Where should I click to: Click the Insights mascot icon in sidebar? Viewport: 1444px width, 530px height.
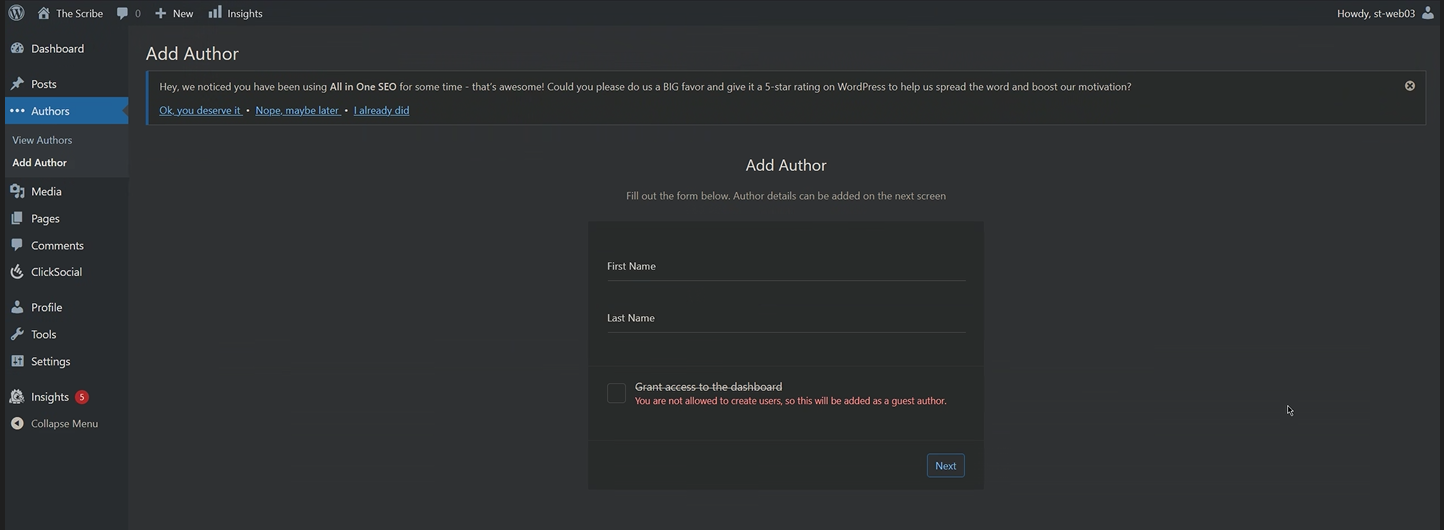pos(17,397)
